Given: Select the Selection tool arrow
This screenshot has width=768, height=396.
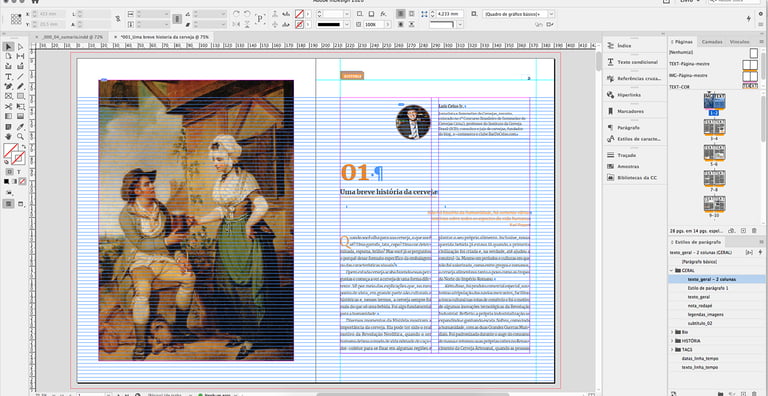Looking at the screenshot, I should tap(8, 47).
